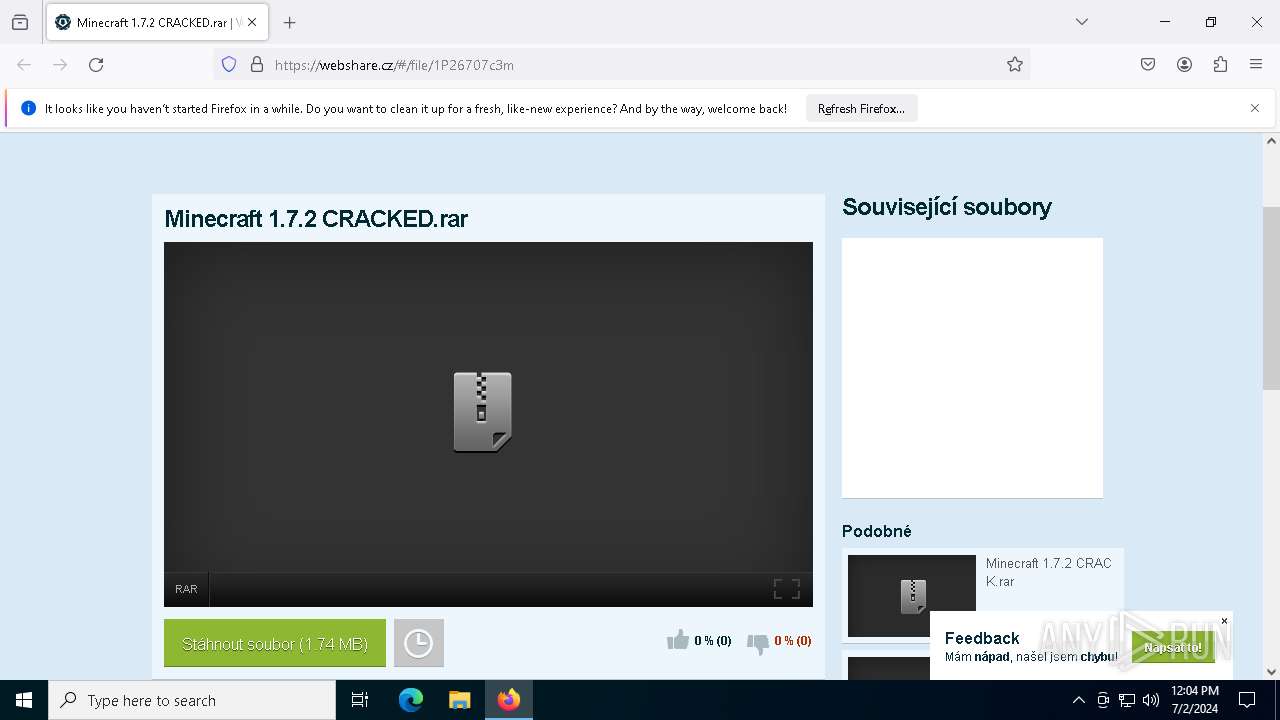1280x720 pixels.
Task: Click the scrollbar up arrow
Action: pos(1271,141)
